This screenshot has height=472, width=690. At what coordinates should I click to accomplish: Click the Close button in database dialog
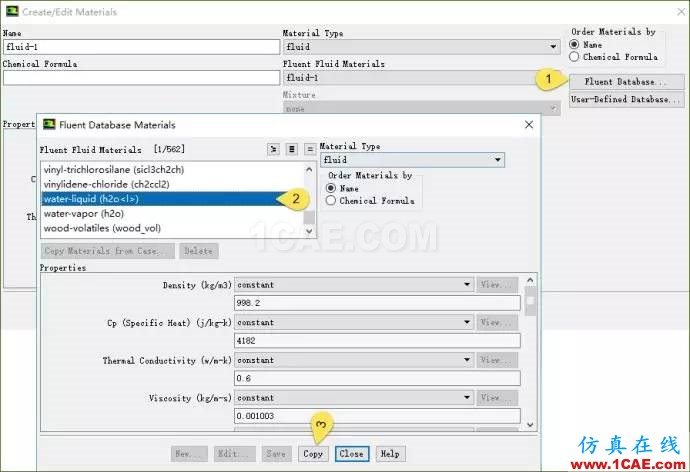[x=351, y=454]
